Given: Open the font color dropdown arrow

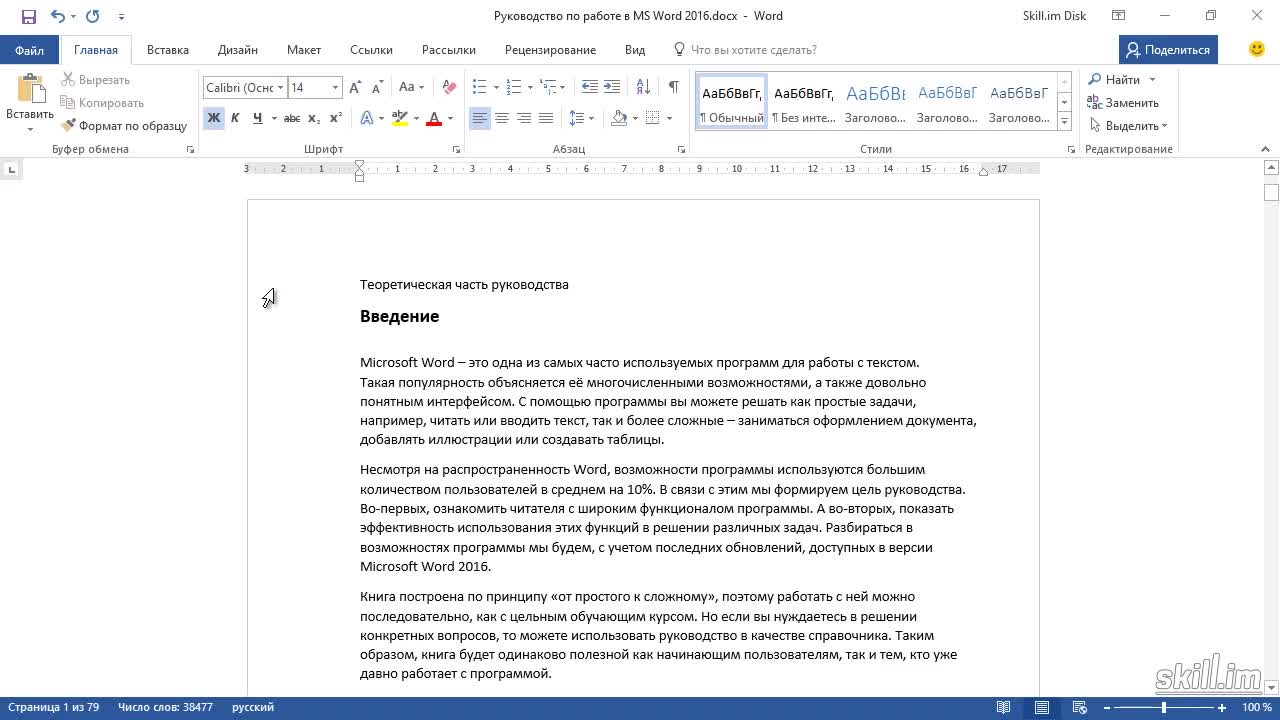Looking at the screenshot, I should click(450, 118).
